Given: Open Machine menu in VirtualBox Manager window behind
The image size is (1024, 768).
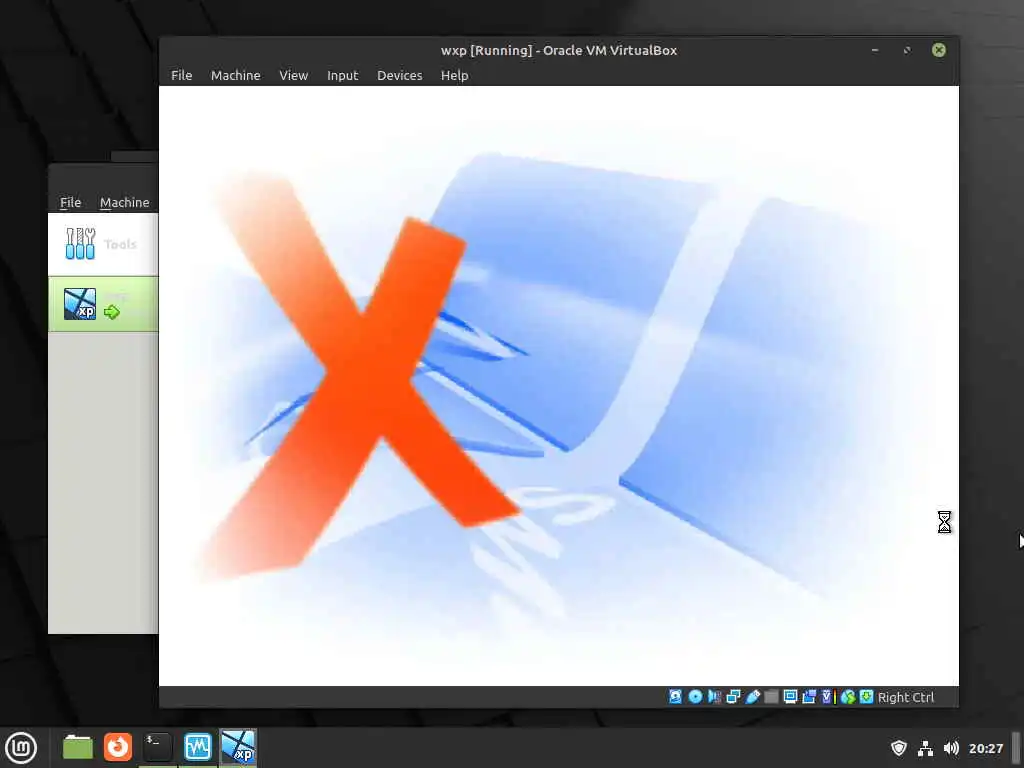Looking at the screenshot, I should (125, 202).
